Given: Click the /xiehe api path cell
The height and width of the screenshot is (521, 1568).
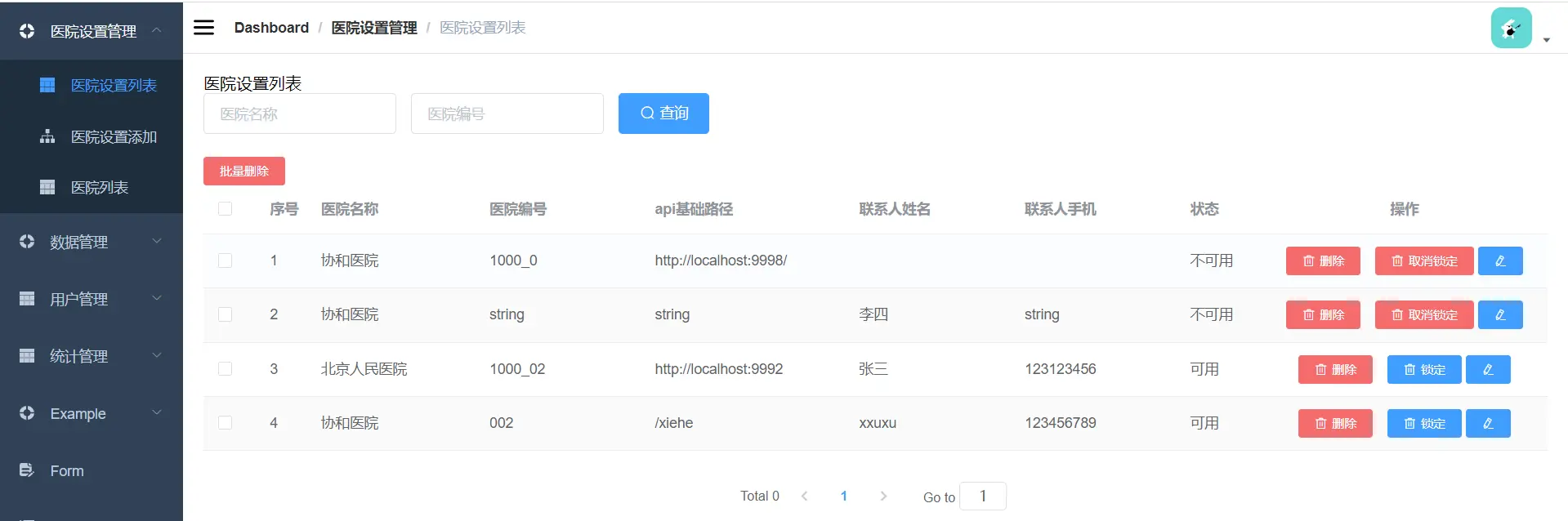Looking at the screenshot, I should click(674, 423).
